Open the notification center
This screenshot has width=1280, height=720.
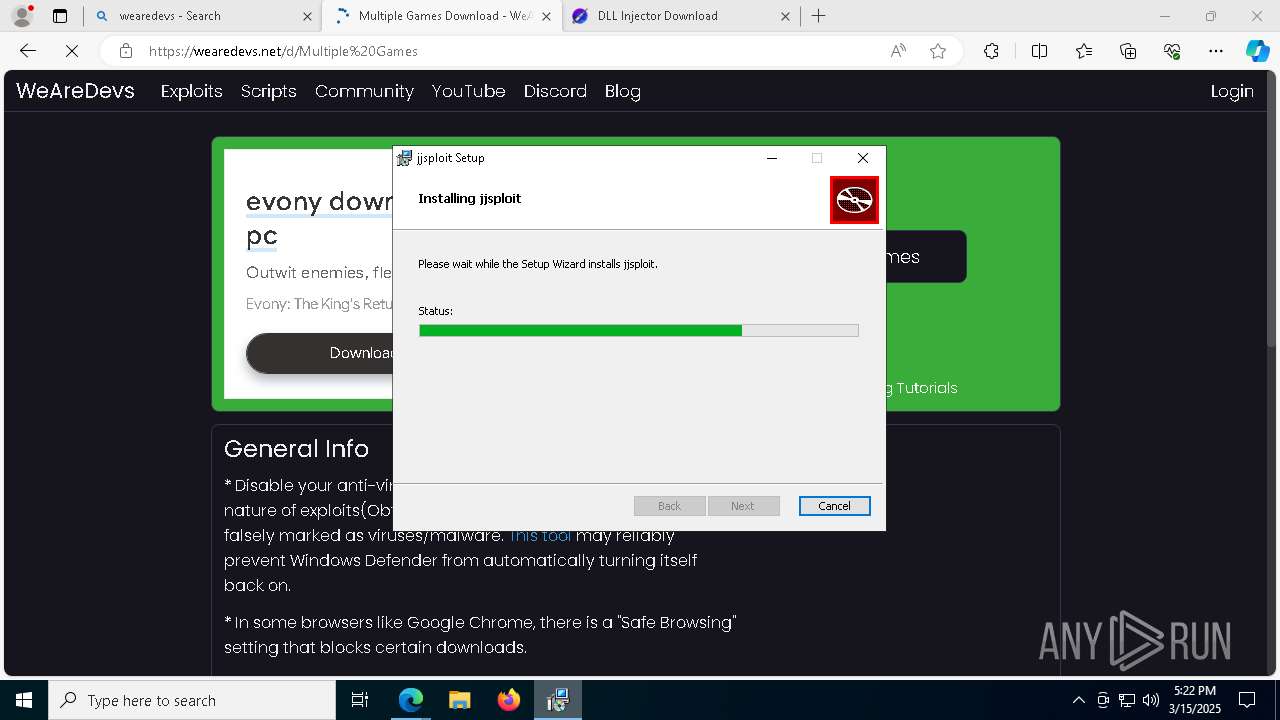pos(1248,700)
